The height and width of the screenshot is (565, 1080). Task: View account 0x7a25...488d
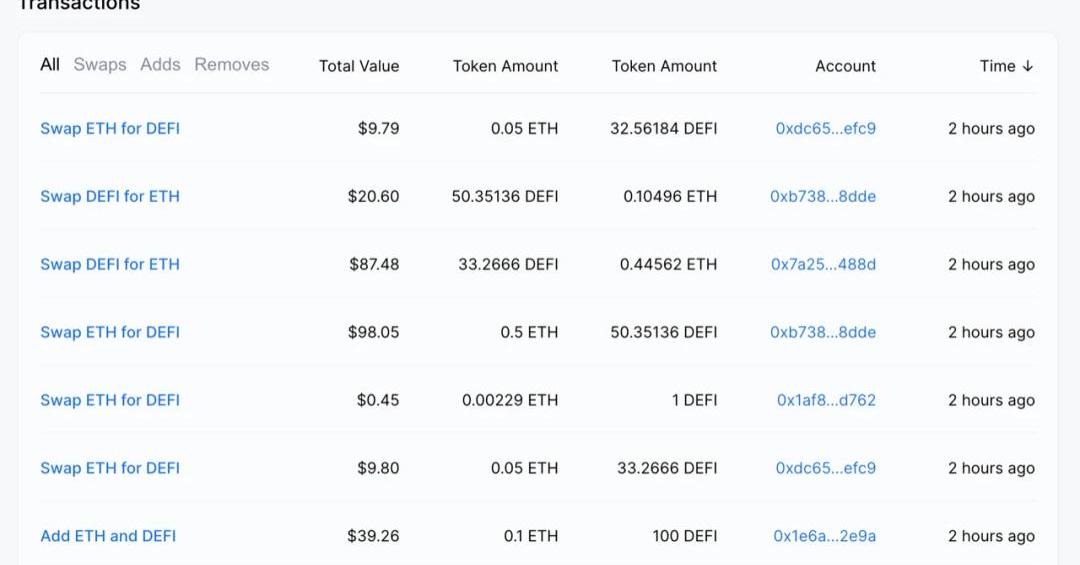pyautogui.click(x=823, y=265)
